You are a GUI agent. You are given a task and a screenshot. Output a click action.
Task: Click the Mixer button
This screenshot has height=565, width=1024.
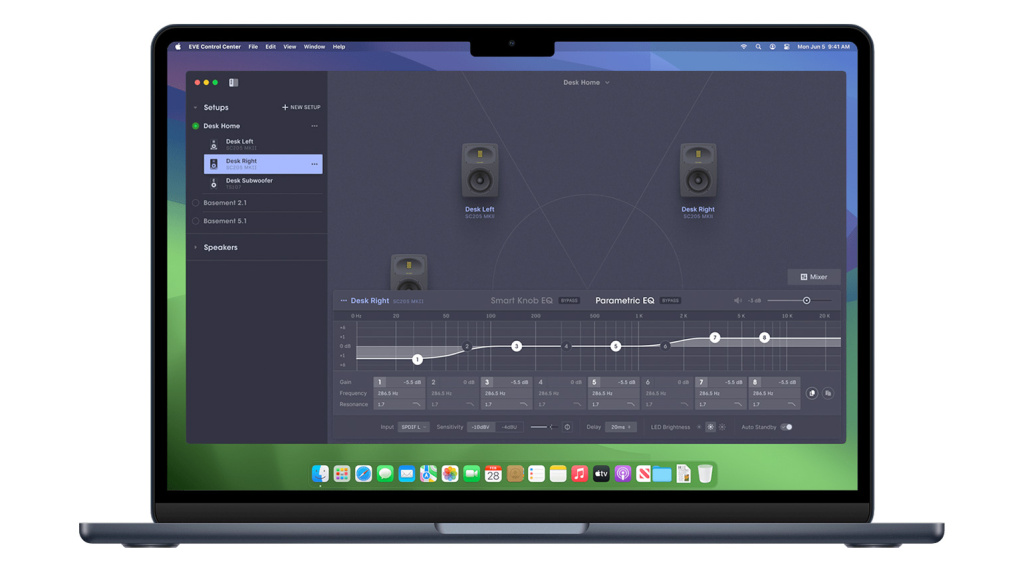(813, 277)
